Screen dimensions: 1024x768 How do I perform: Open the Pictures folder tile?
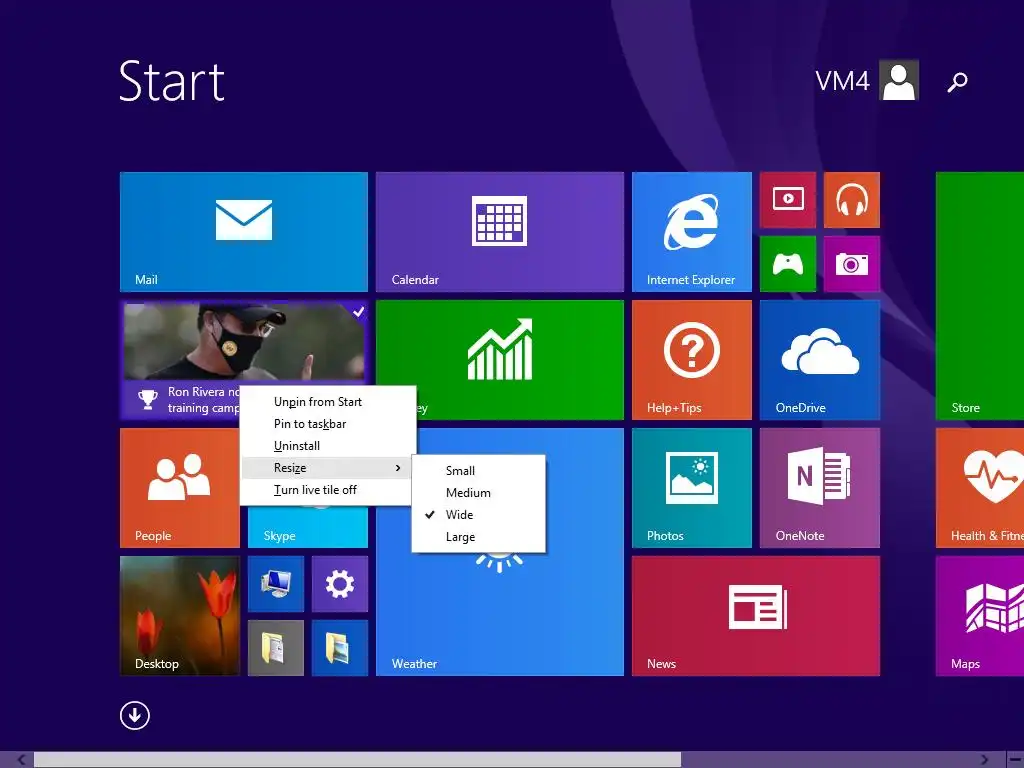point(340,648)
